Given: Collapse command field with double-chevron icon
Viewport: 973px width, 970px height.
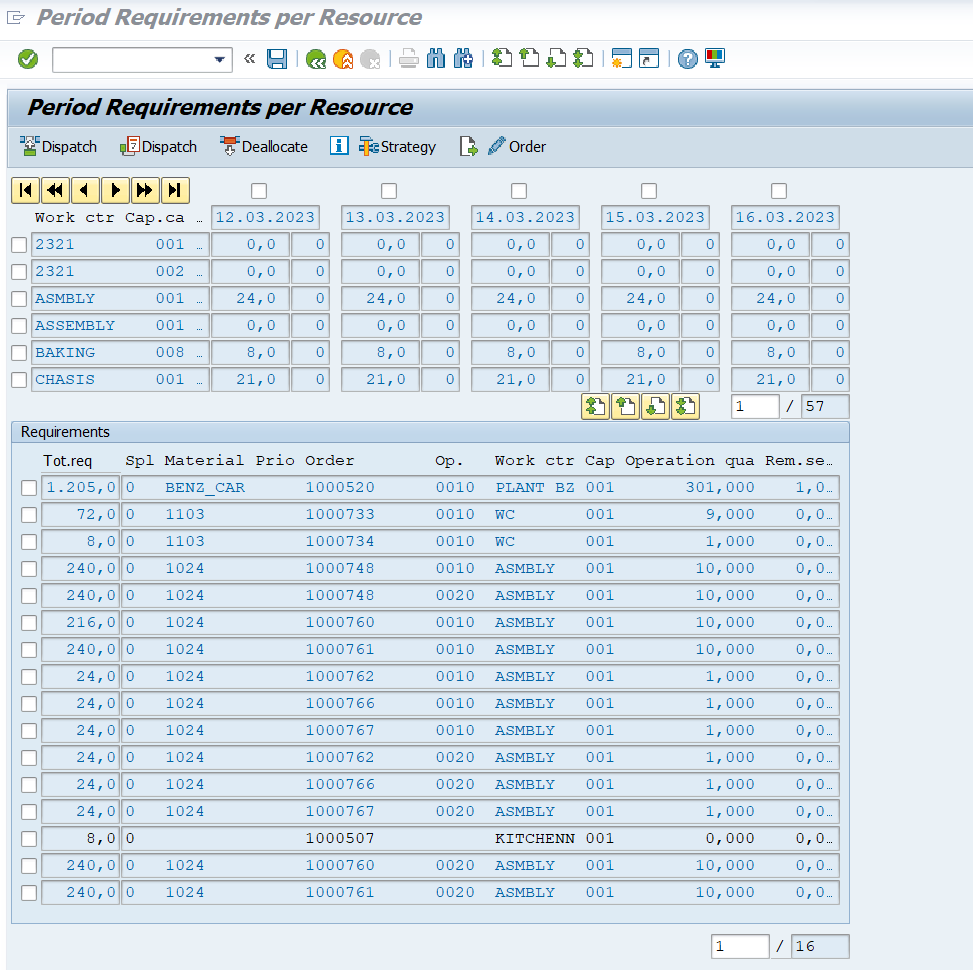Looking at the screenshot, I should (249, 59).
